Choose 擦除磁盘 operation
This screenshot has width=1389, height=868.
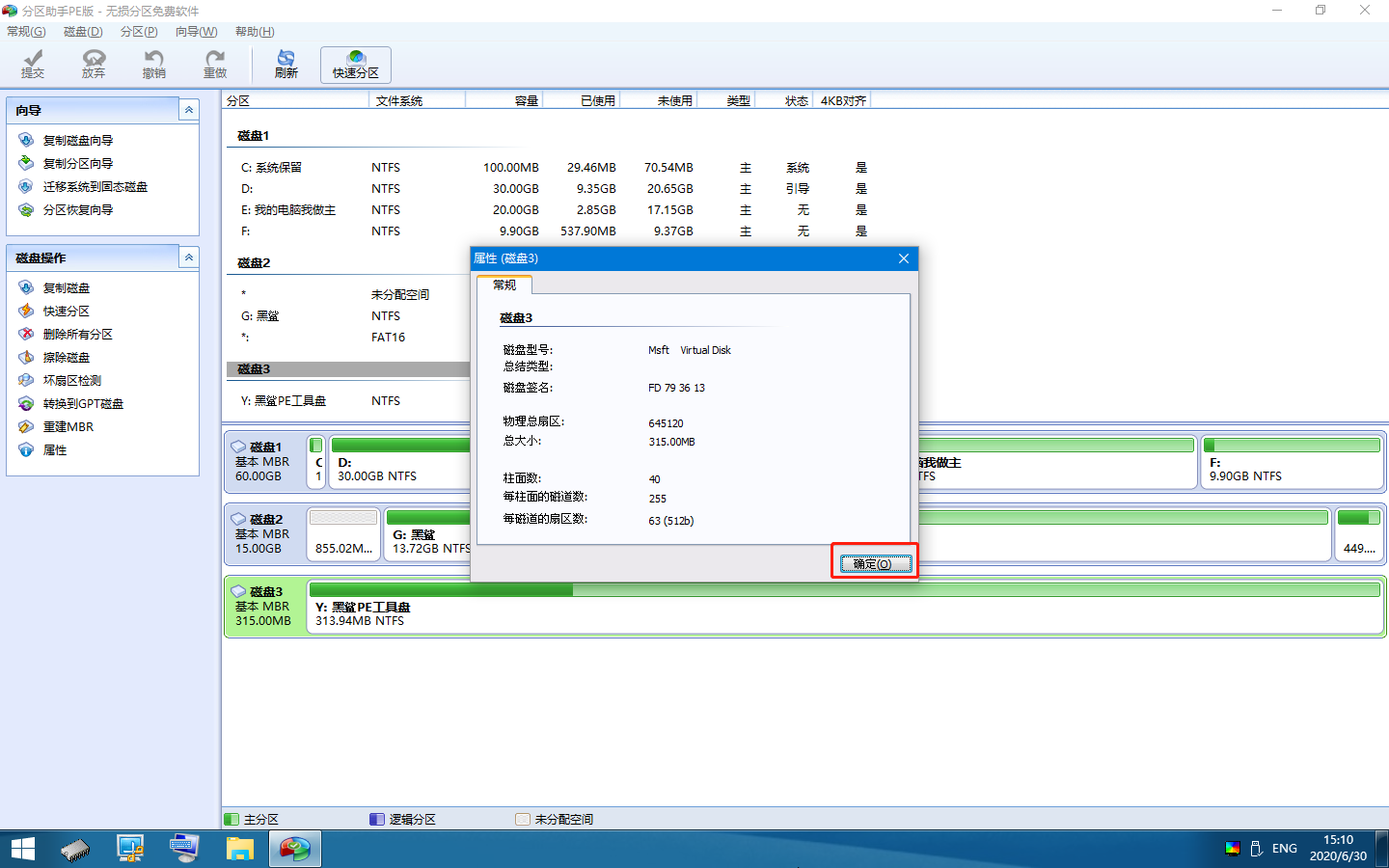point(67,357)
